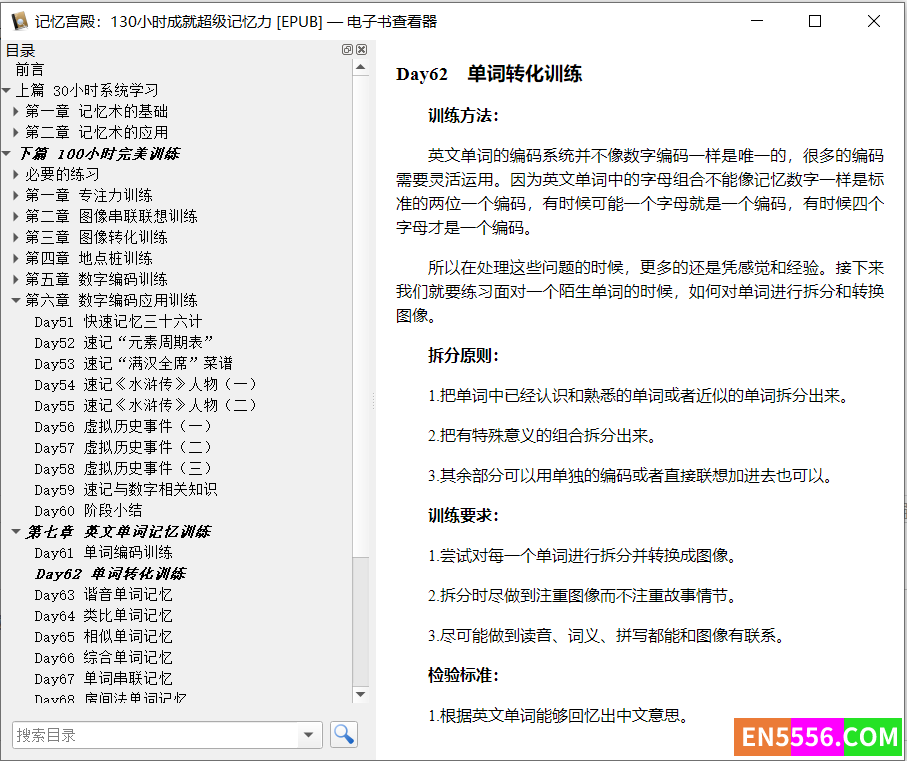Select Day56 虚拟历史事件(一)

[x=123, y=426]
